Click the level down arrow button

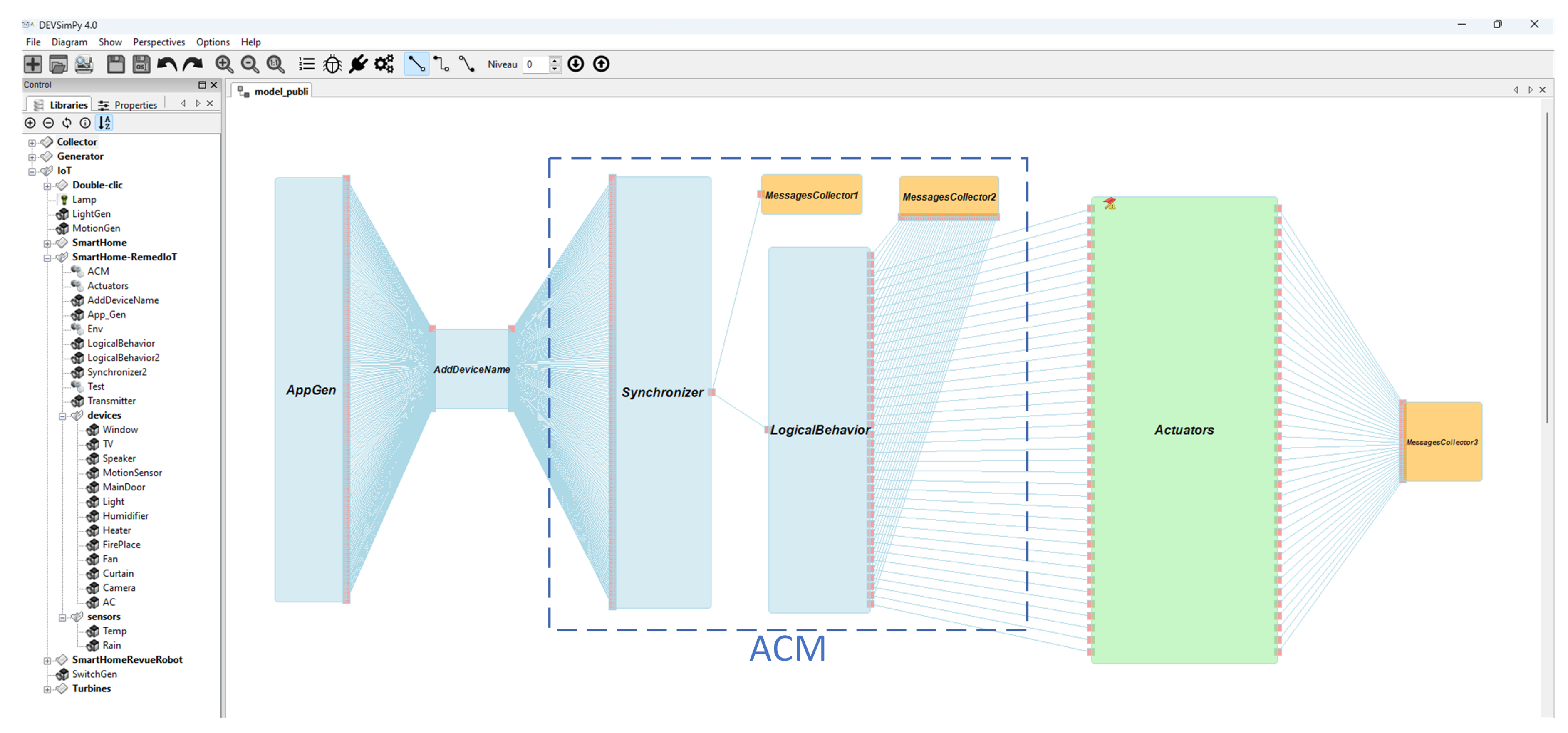pyautogui.click(x=576, y=64)
